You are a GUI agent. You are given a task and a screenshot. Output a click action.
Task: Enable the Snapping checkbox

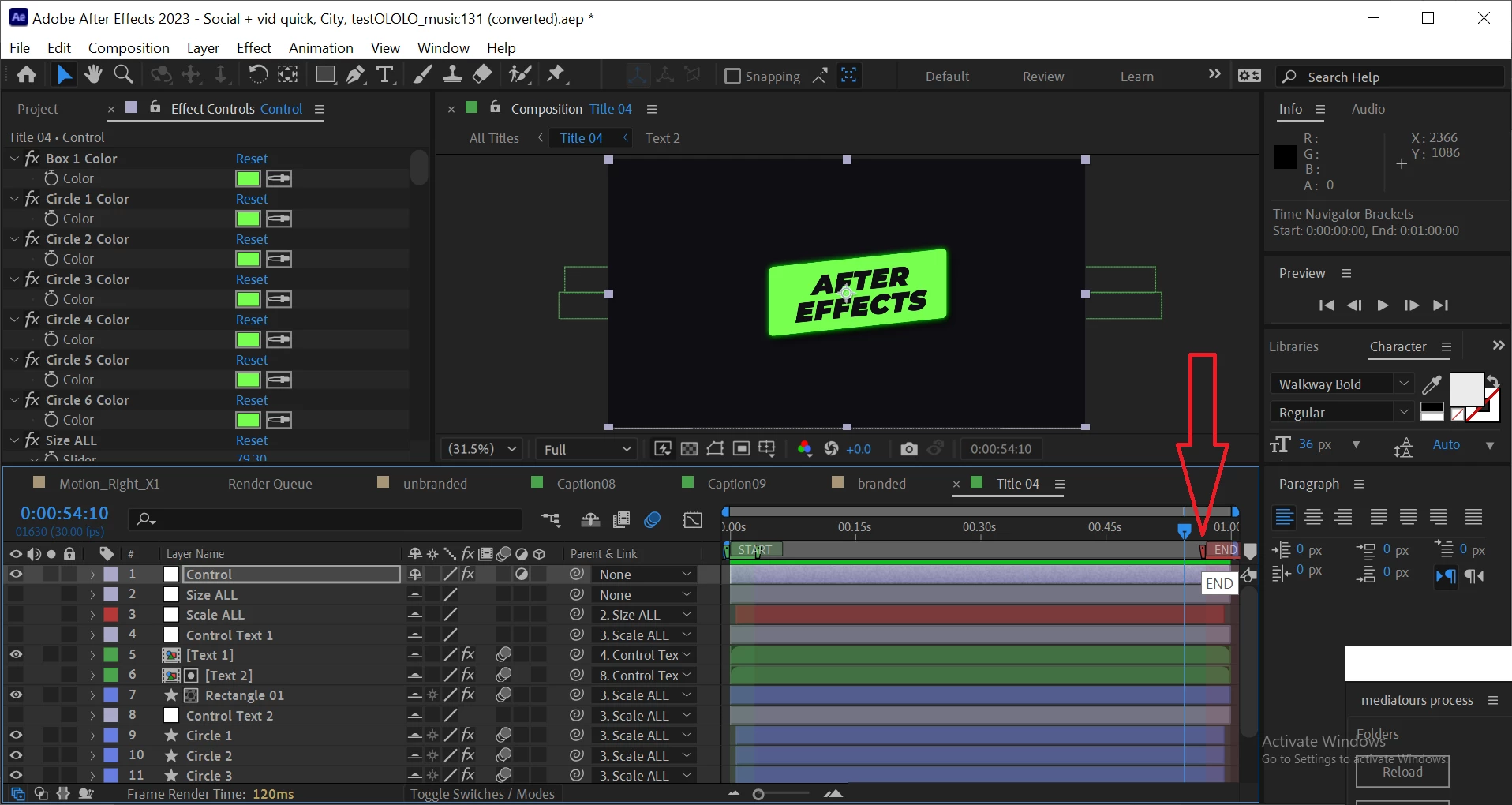point(732,76)
